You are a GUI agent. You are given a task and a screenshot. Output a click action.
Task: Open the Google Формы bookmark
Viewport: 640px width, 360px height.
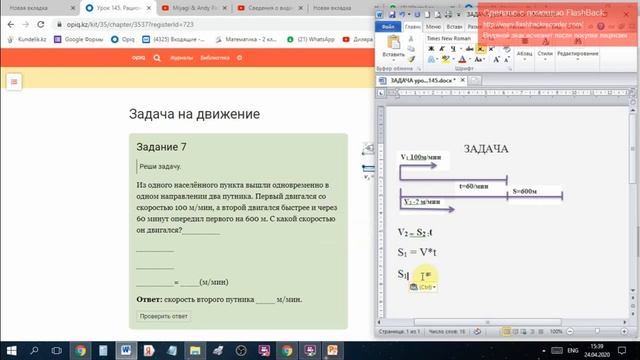(79, 40)
